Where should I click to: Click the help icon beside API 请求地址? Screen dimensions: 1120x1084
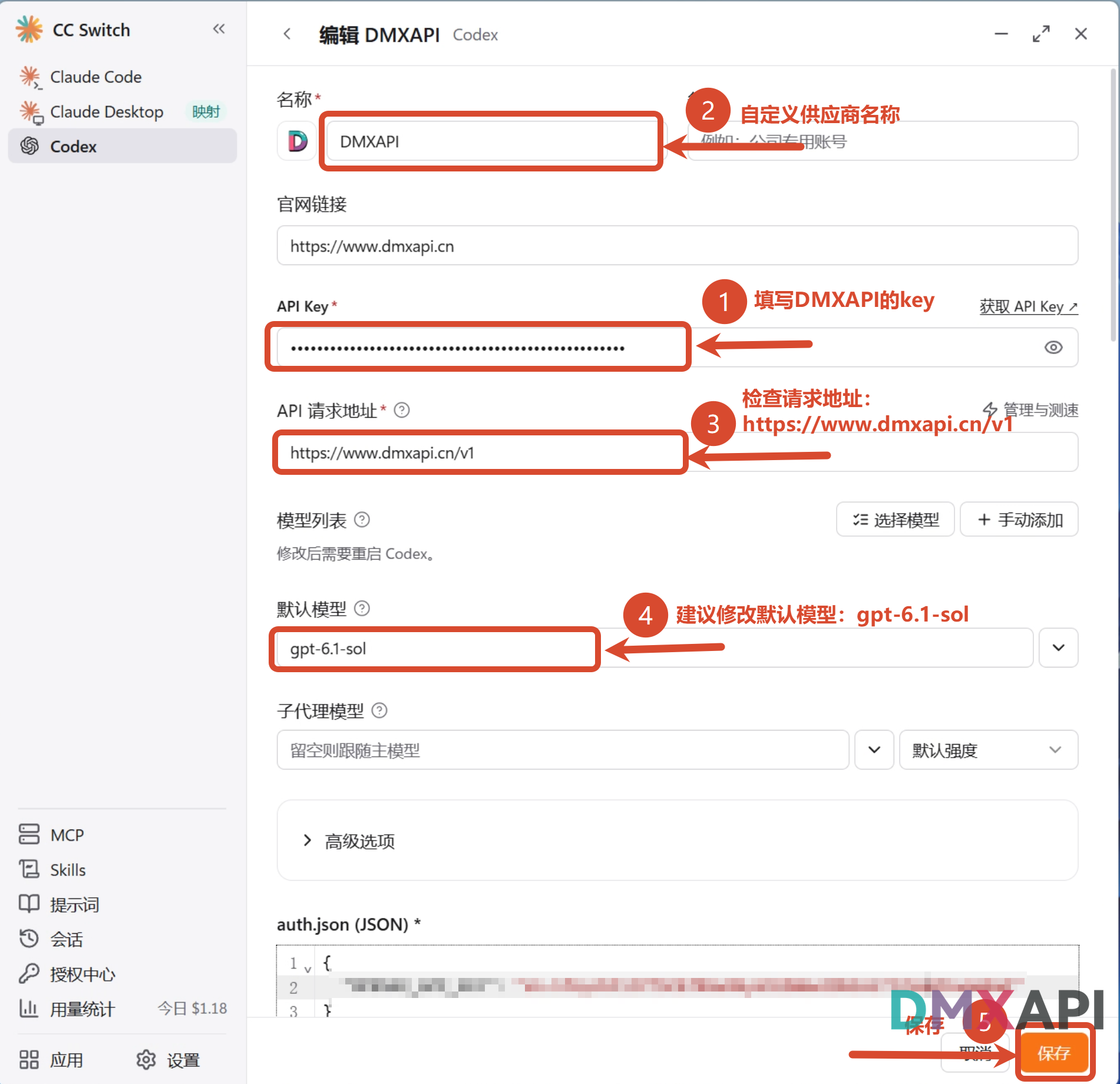tap(402, 410)
